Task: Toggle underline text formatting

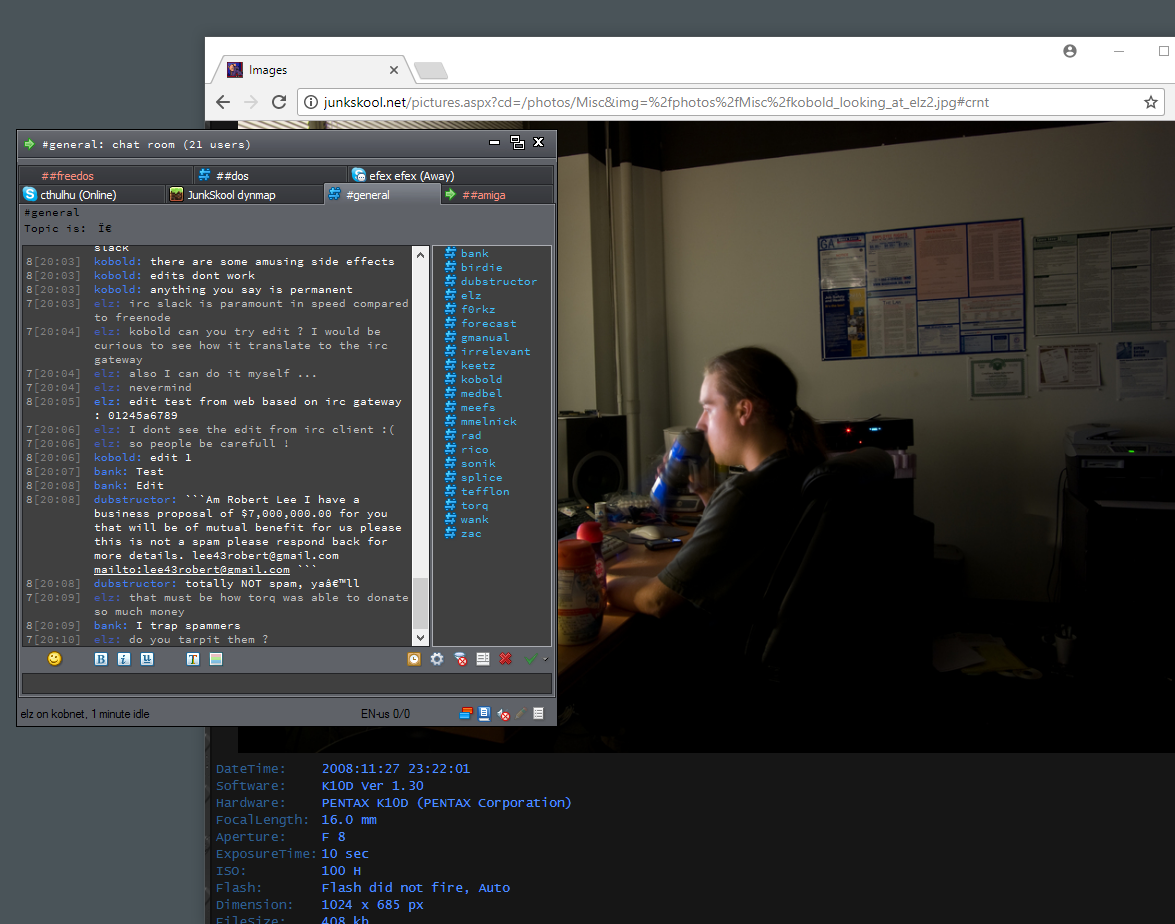Action: [x=148, y=659]
